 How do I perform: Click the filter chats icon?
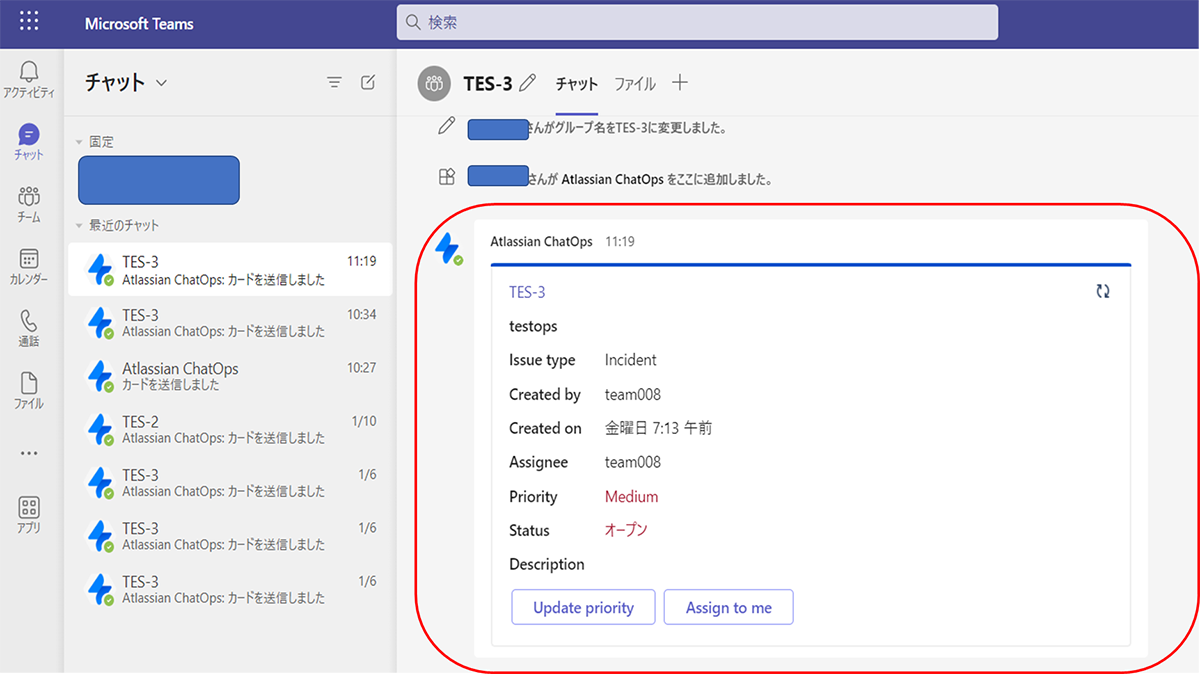[335, 82]
